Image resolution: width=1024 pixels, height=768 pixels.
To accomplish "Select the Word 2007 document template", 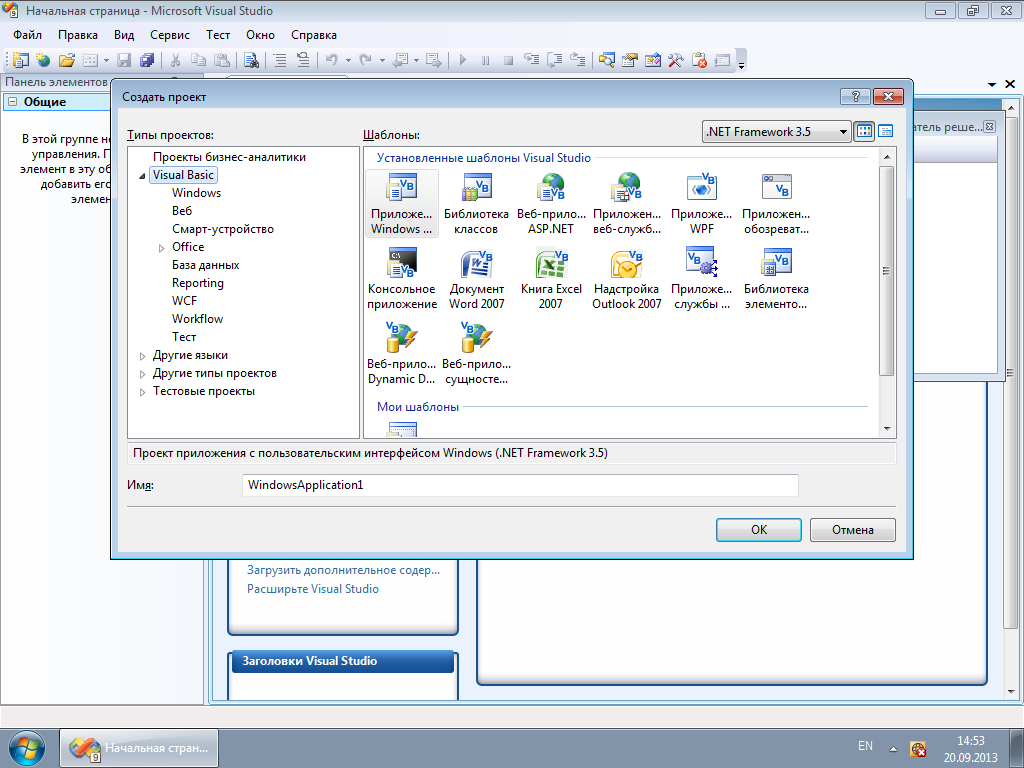I will point(476,278).
